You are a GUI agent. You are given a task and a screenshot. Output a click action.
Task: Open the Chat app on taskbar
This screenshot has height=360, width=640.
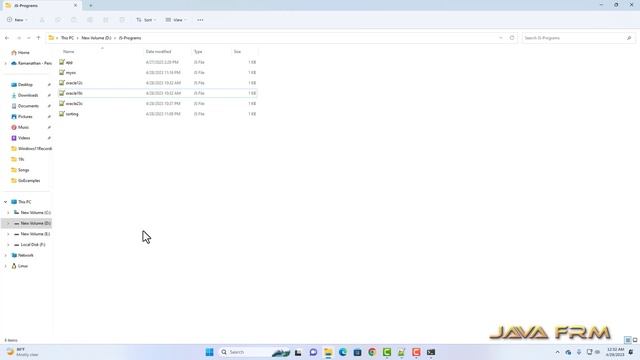[x=313, y=352]
